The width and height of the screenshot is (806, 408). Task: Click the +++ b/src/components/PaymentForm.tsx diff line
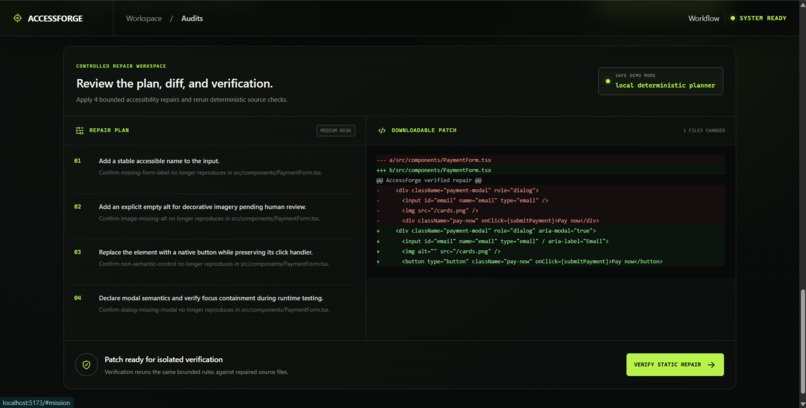[551, 170]
